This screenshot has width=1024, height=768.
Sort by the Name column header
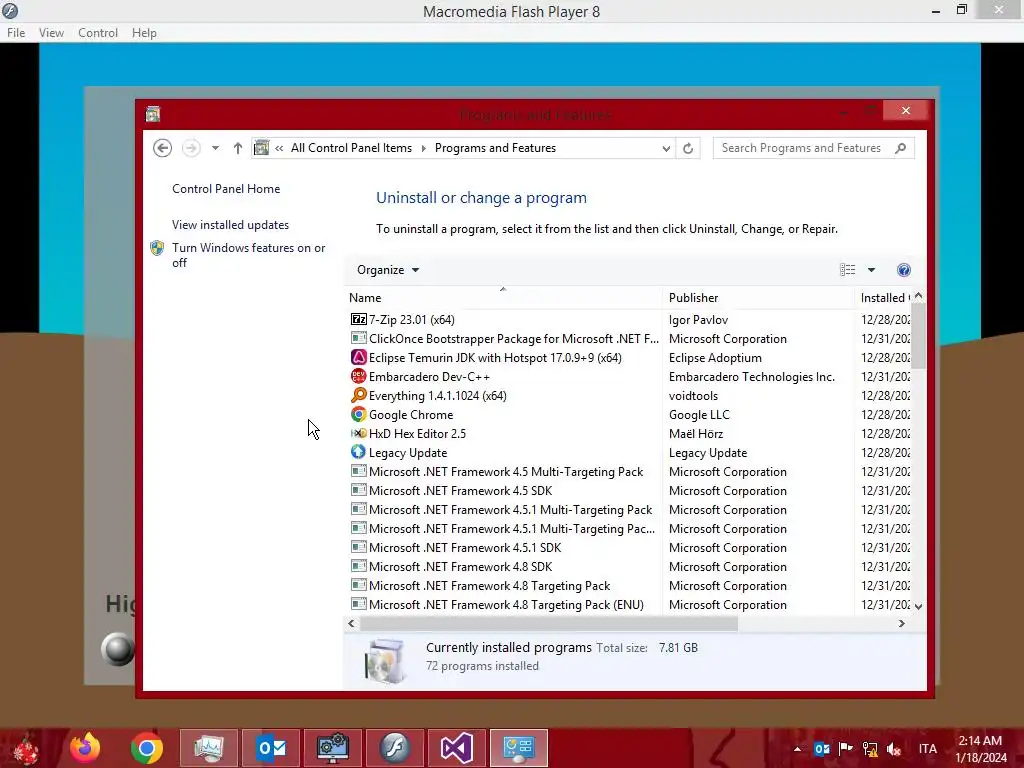tap(503, 298)
